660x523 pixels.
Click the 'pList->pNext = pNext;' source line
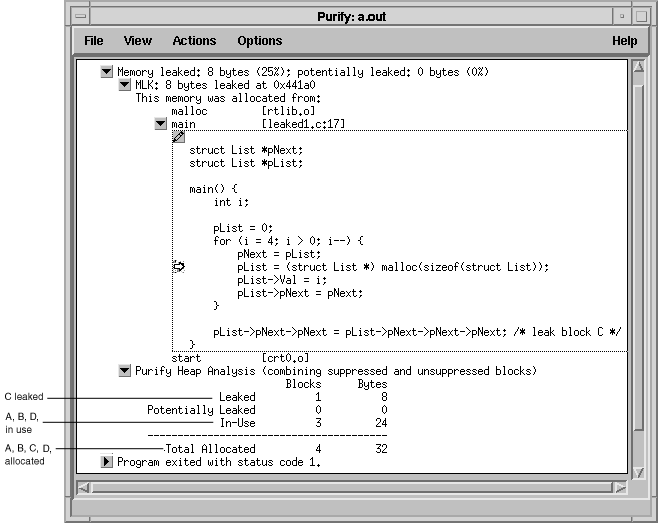point(300,293)
